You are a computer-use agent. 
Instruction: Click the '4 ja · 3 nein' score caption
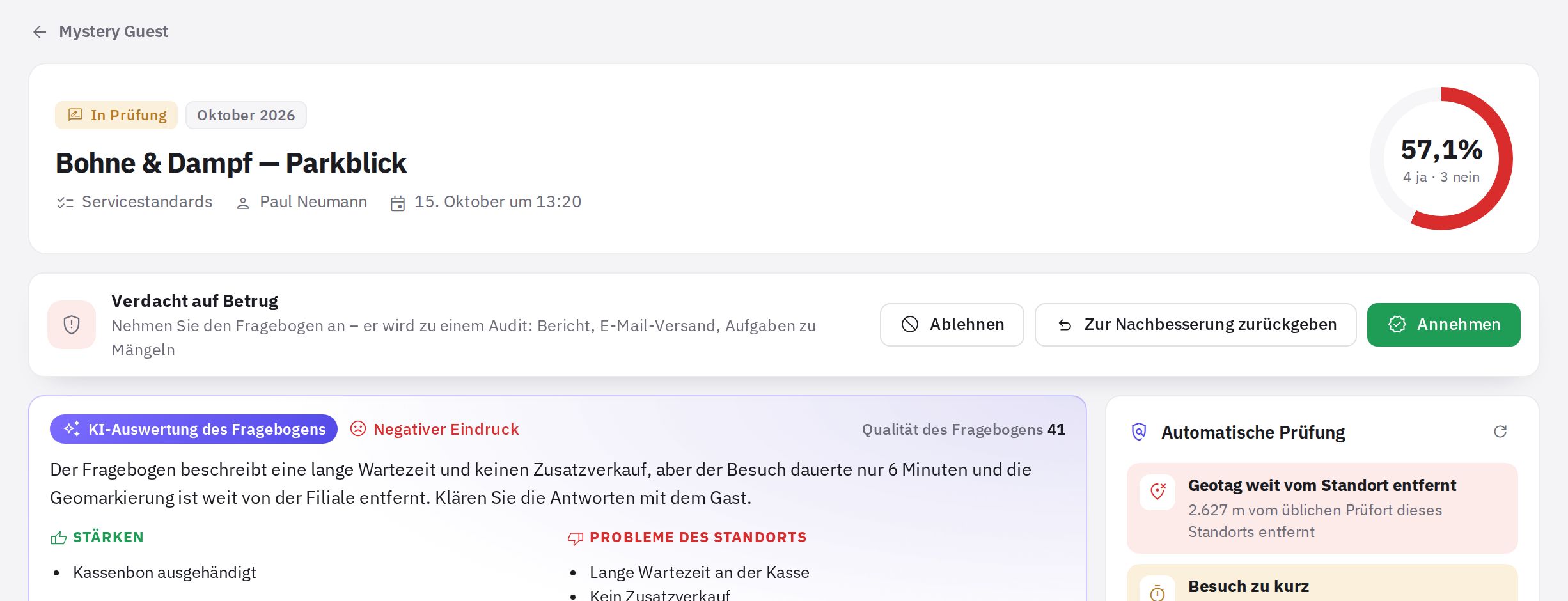pyautogui.click(x=1441, y=177)
